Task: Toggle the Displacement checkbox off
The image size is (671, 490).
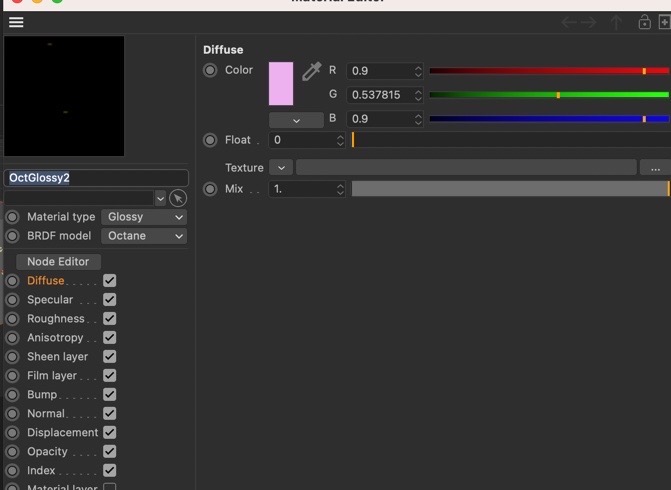Action: tap(110, 432)
